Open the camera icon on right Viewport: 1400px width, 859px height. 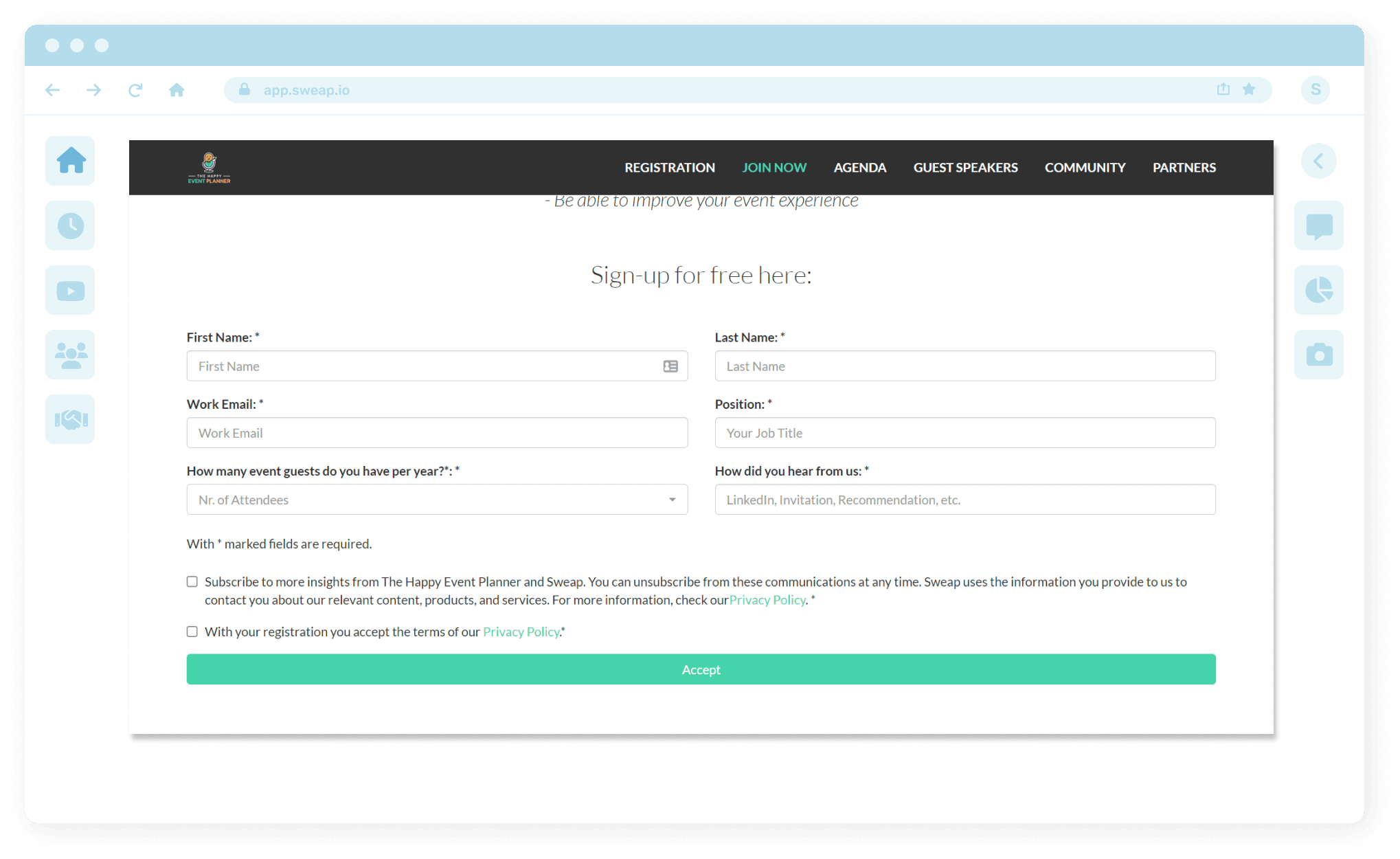click(x=1319, y=355)
